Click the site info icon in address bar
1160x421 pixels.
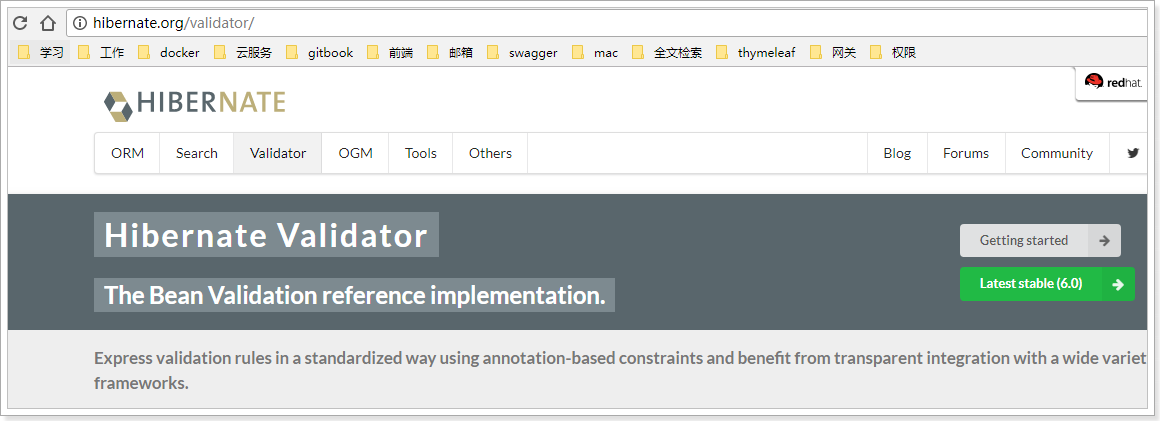80,23
